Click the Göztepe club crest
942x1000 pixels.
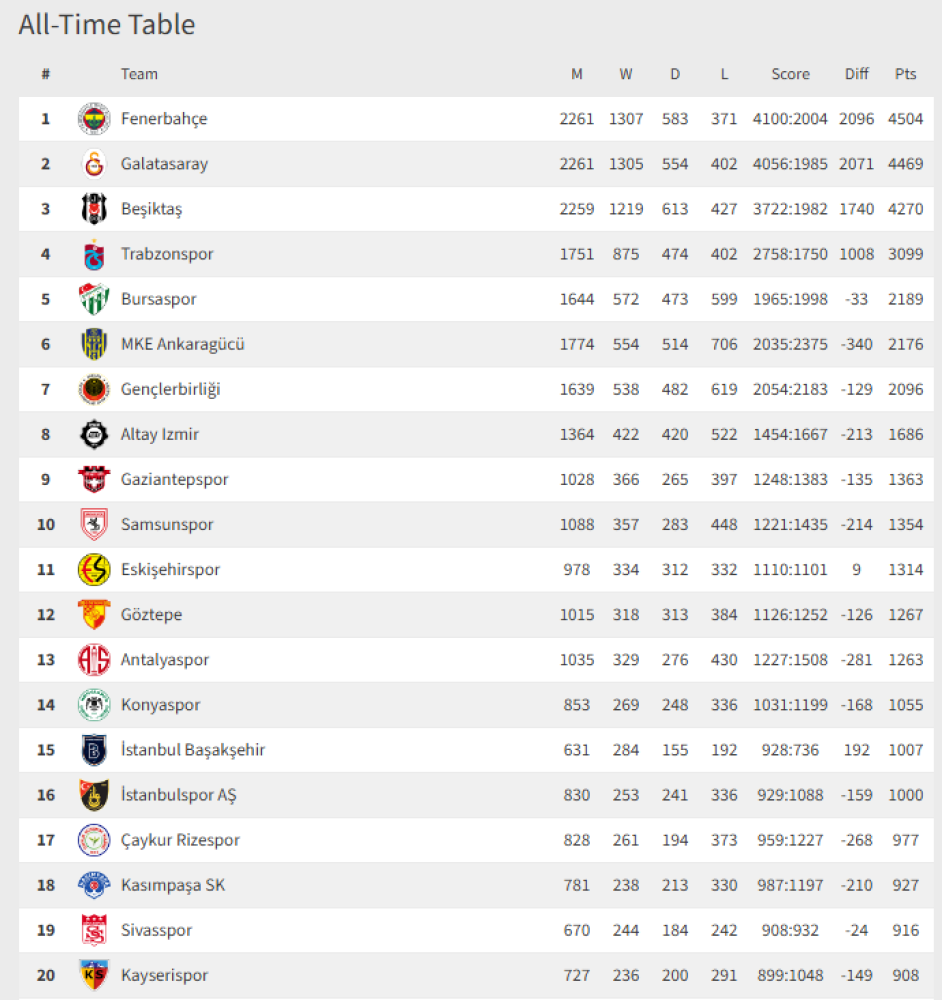(94, 615)
